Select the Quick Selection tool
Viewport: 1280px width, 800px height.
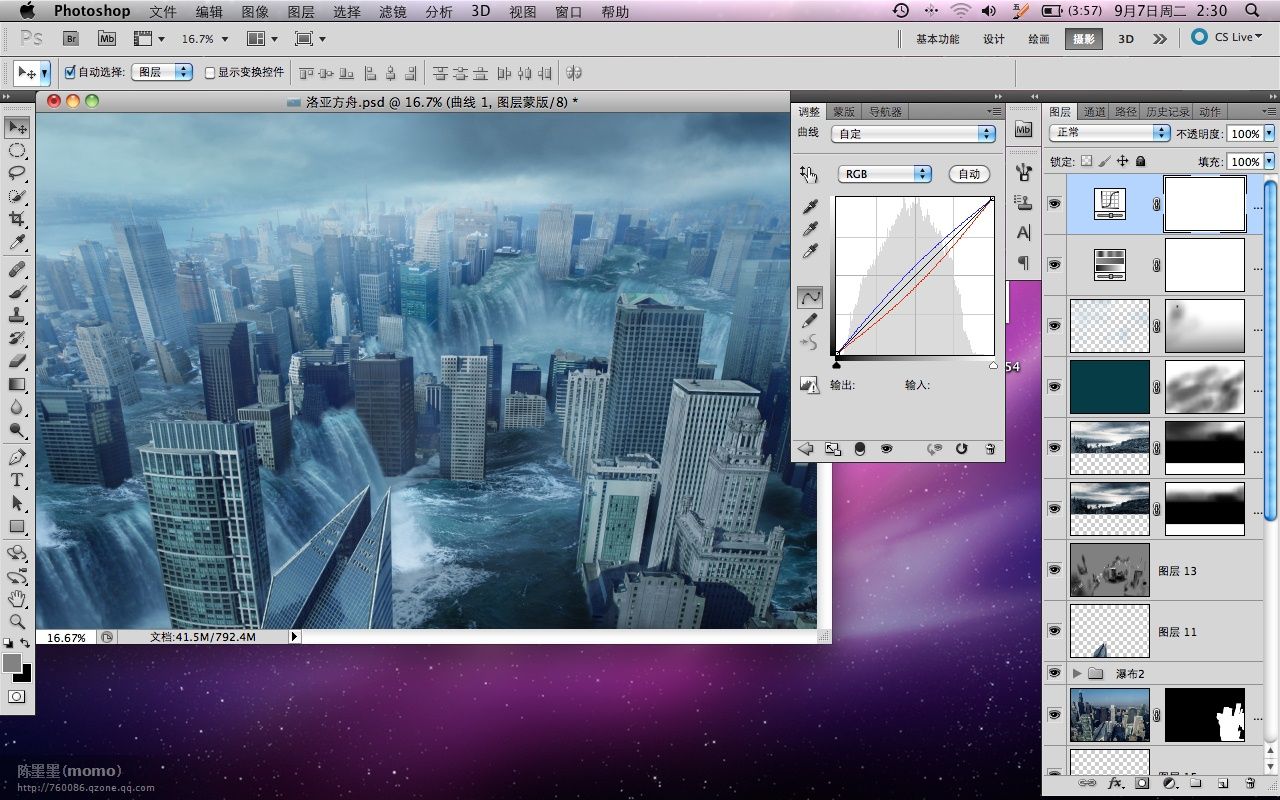coord(17,196)
